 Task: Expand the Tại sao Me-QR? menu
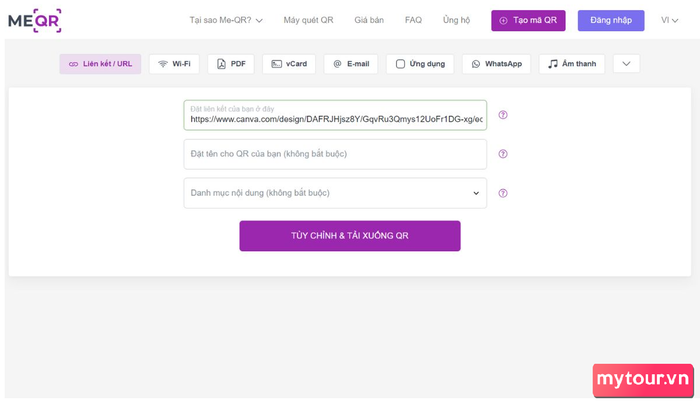pos(226,20)
